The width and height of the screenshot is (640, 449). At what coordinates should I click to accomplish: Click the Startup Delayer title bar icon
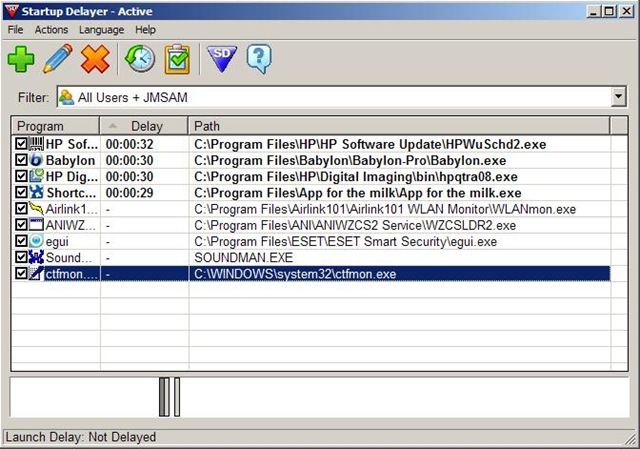coord(11,11)
